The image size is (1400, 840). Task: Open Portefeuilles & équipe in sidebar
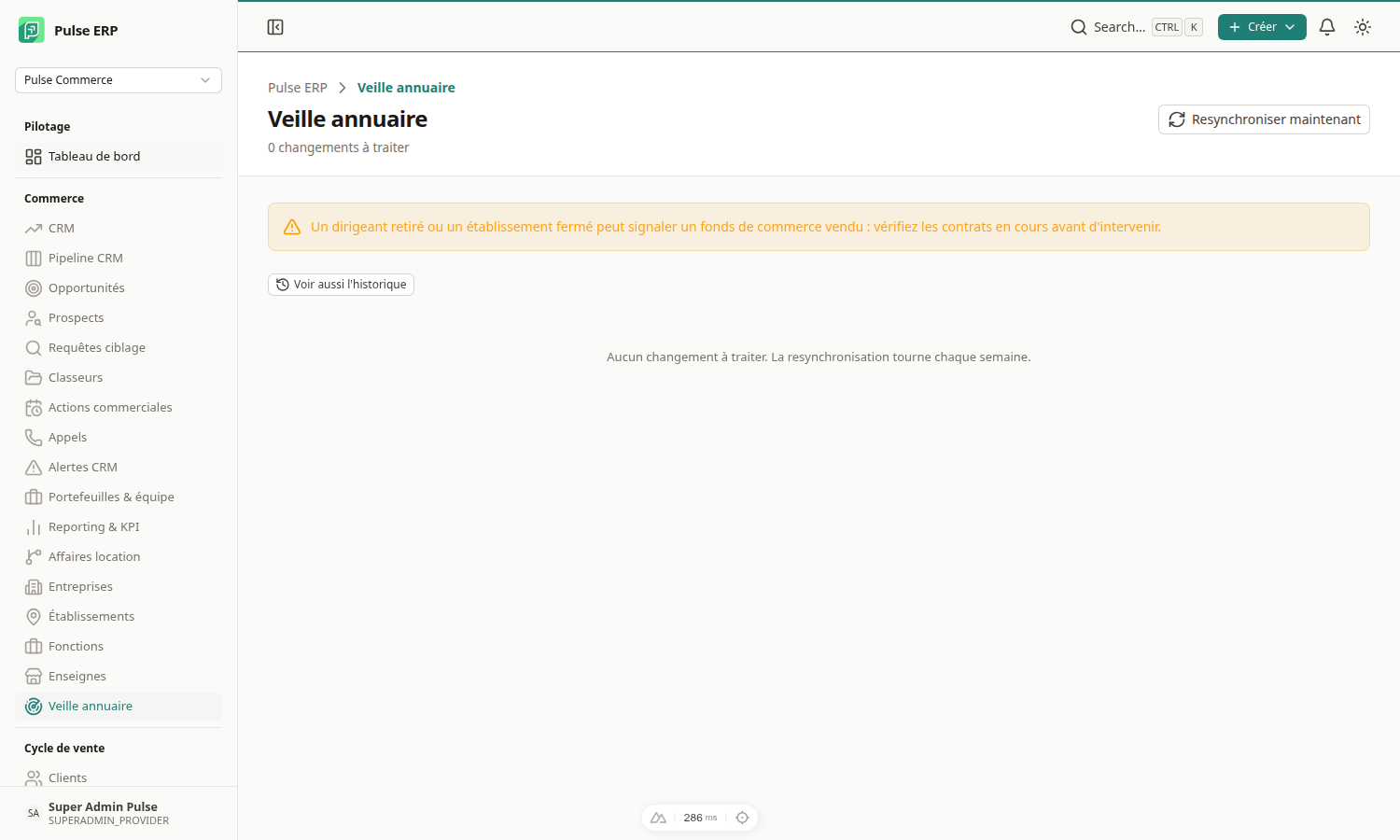[119, 497]
